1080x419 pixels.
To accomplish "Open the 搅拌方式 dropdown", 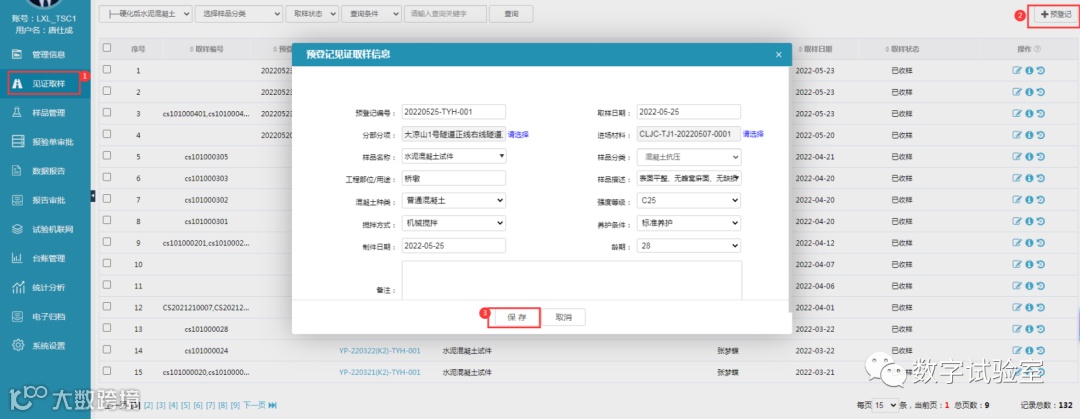I will 454,223.
